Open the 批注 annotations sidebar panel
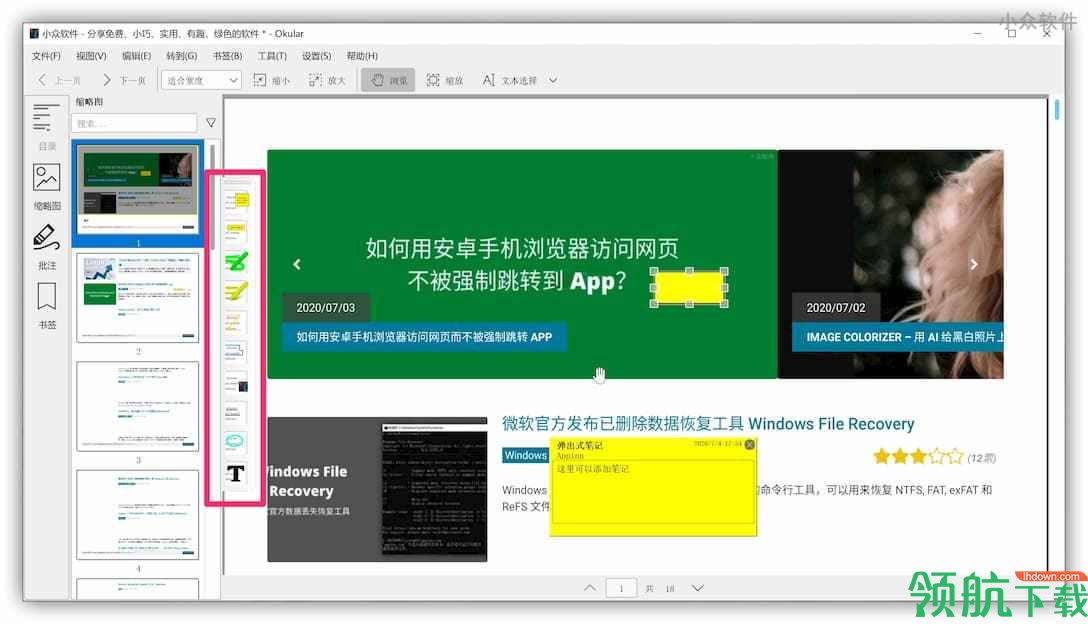 click(46, 246)
